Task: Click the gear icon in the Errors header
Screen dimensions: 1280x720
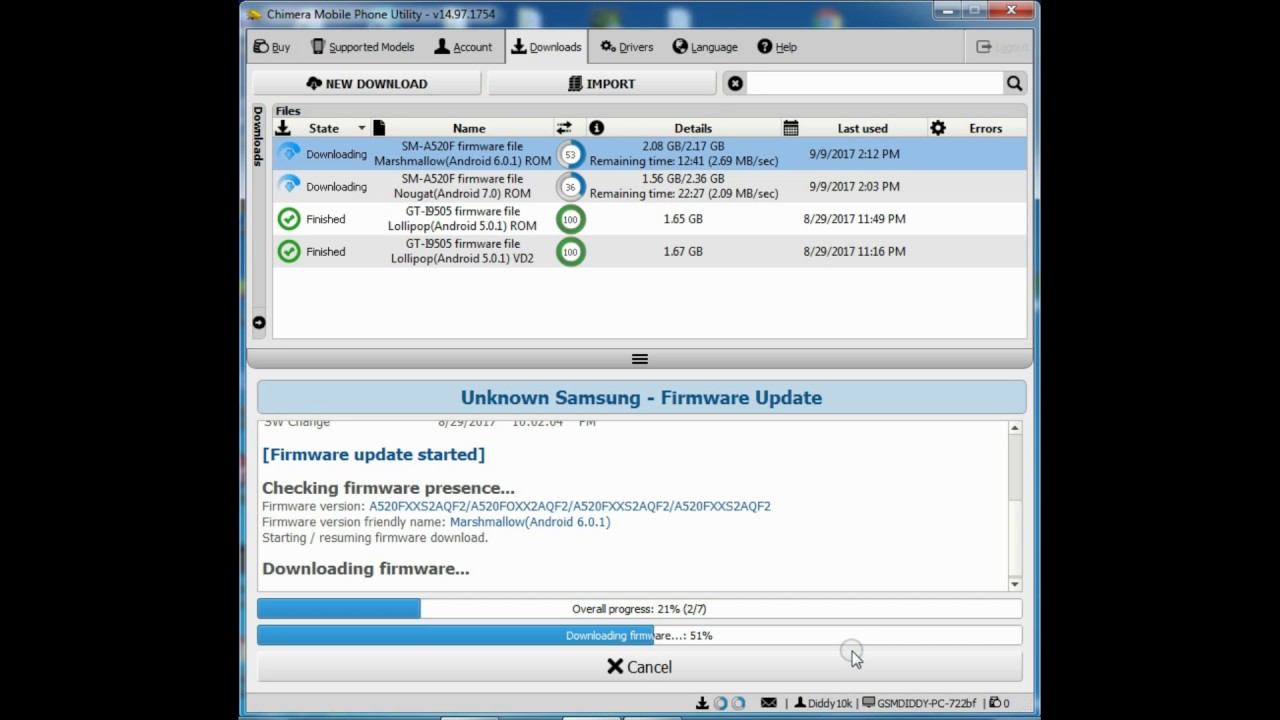Action: 938,128
